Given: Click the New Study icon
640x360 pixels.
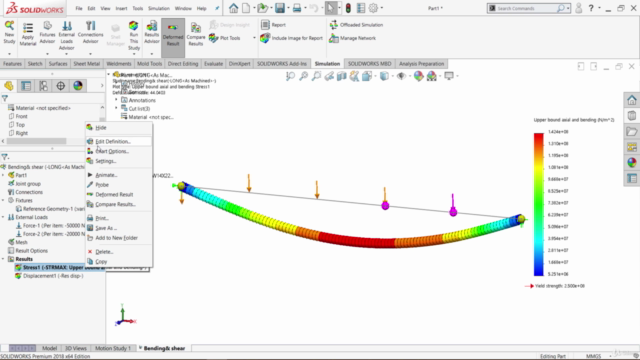Looking at the screenshot, I should tap(9, 26).
